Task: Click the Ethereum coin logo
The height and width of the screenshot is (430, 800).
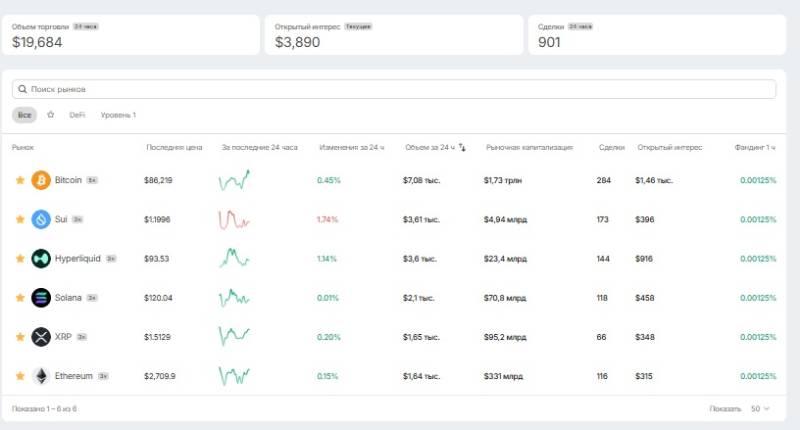Action: [x=41, y=376]
